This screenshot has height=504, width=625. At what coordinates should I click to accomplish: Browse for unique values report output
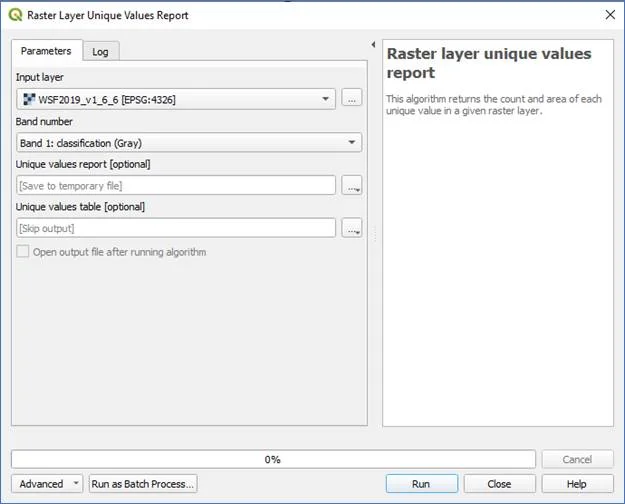pyautogui.click(x=351, y=185)
